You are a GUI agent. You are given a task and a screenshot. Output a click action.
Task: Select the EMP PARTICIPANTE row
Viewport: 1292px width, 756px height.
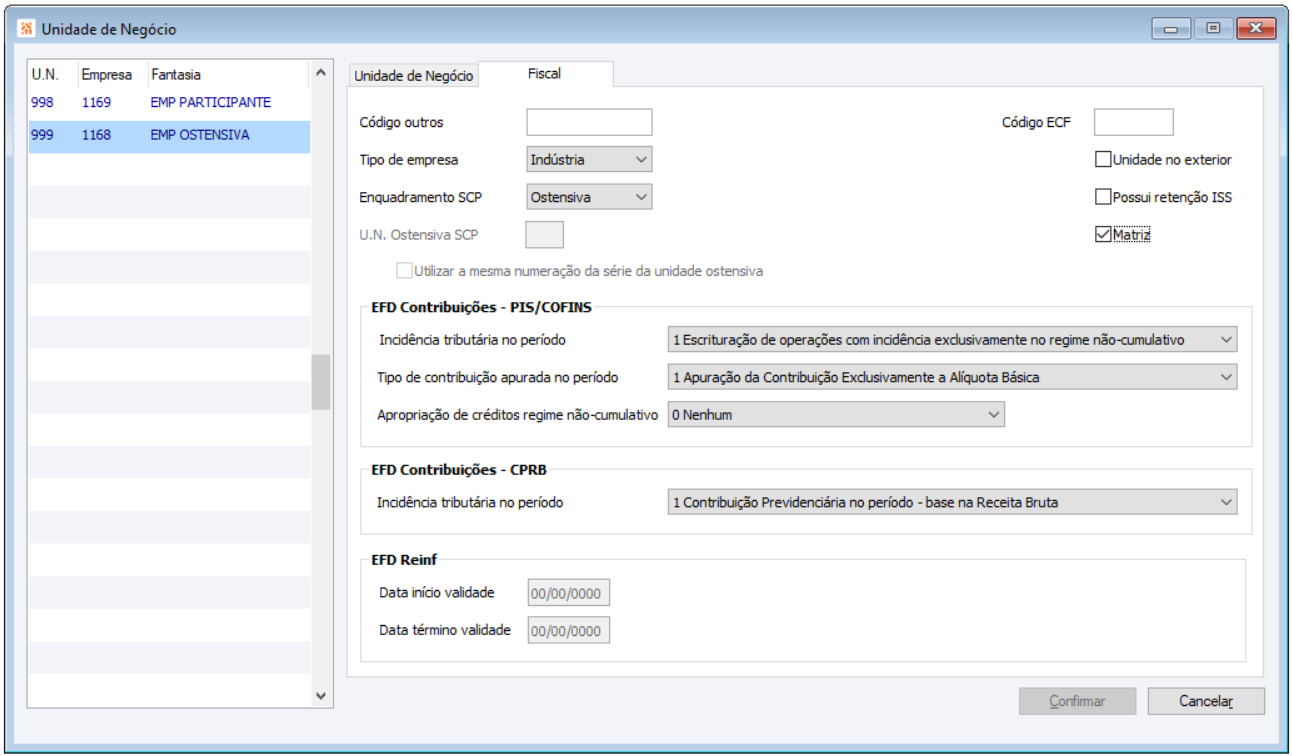[168, 103]
